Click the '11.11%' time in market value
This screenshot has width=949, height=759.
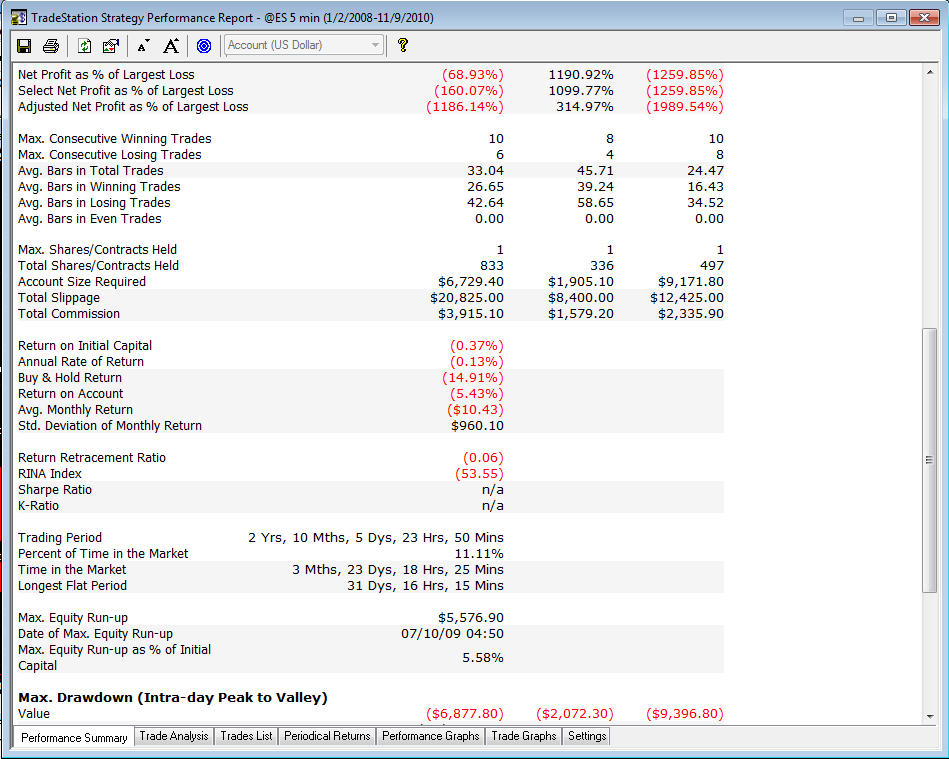479,553
